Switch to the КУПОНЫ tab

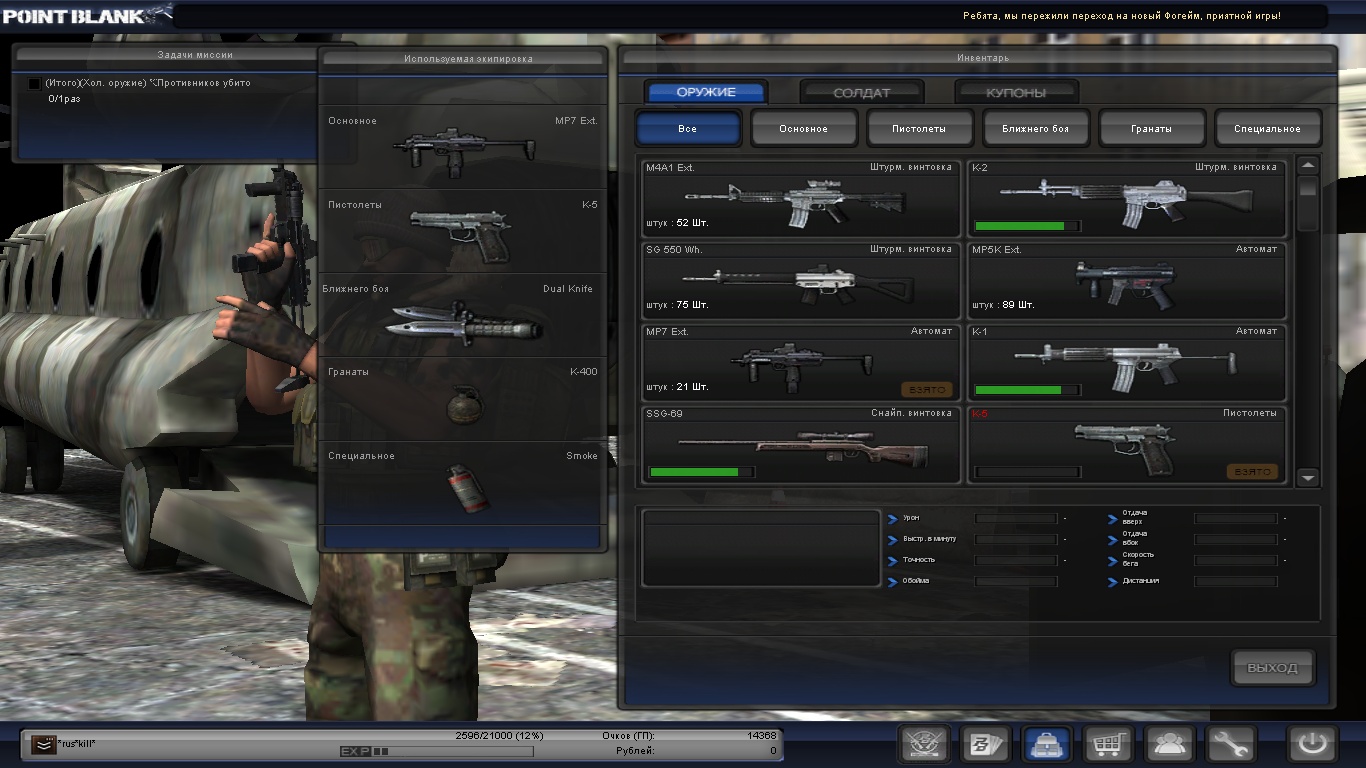coord(1016,92)
